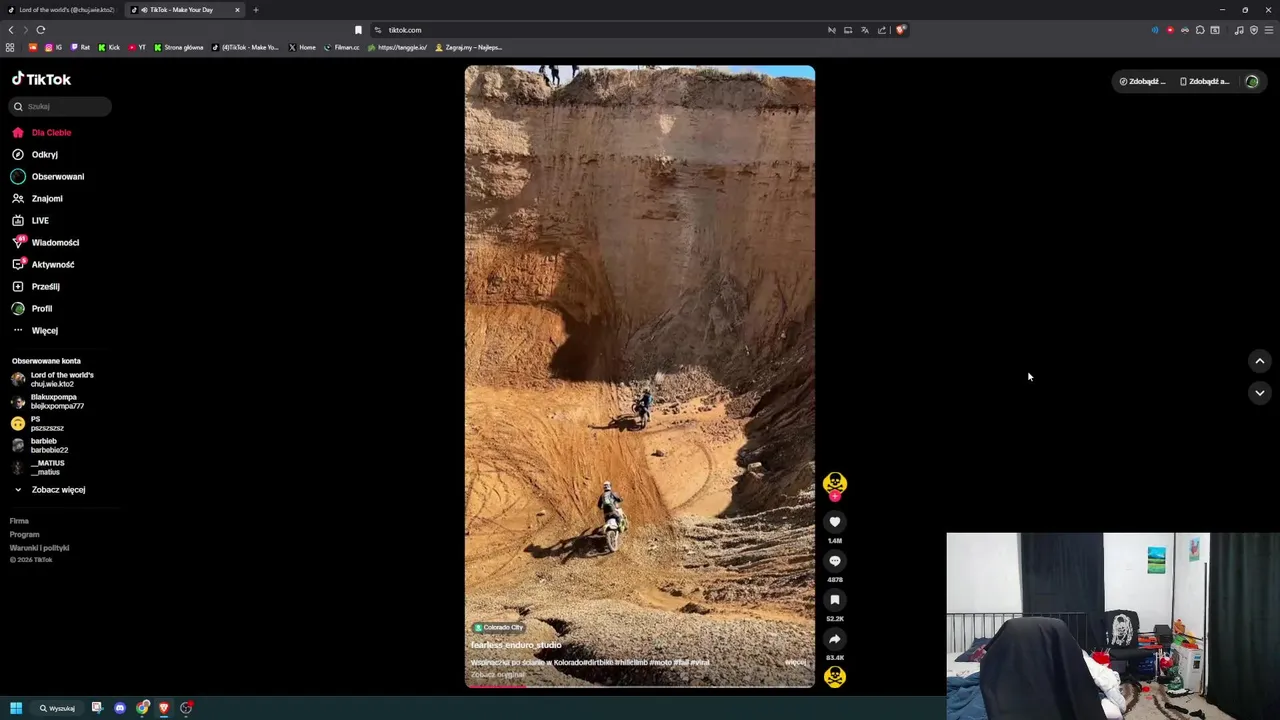Click the bookmark icon by the address bar

click(x=358, y=30)
